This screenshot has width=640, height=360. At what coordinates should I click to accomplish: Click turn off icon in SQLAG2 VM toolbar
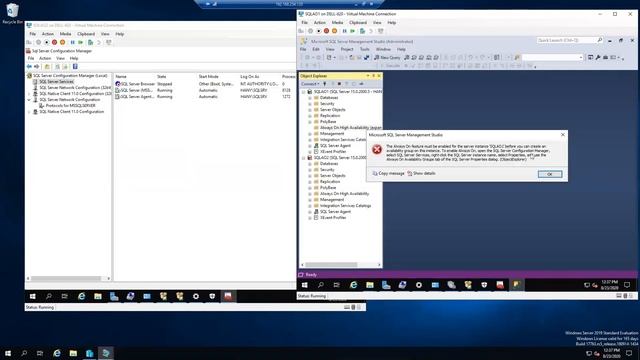47,42
